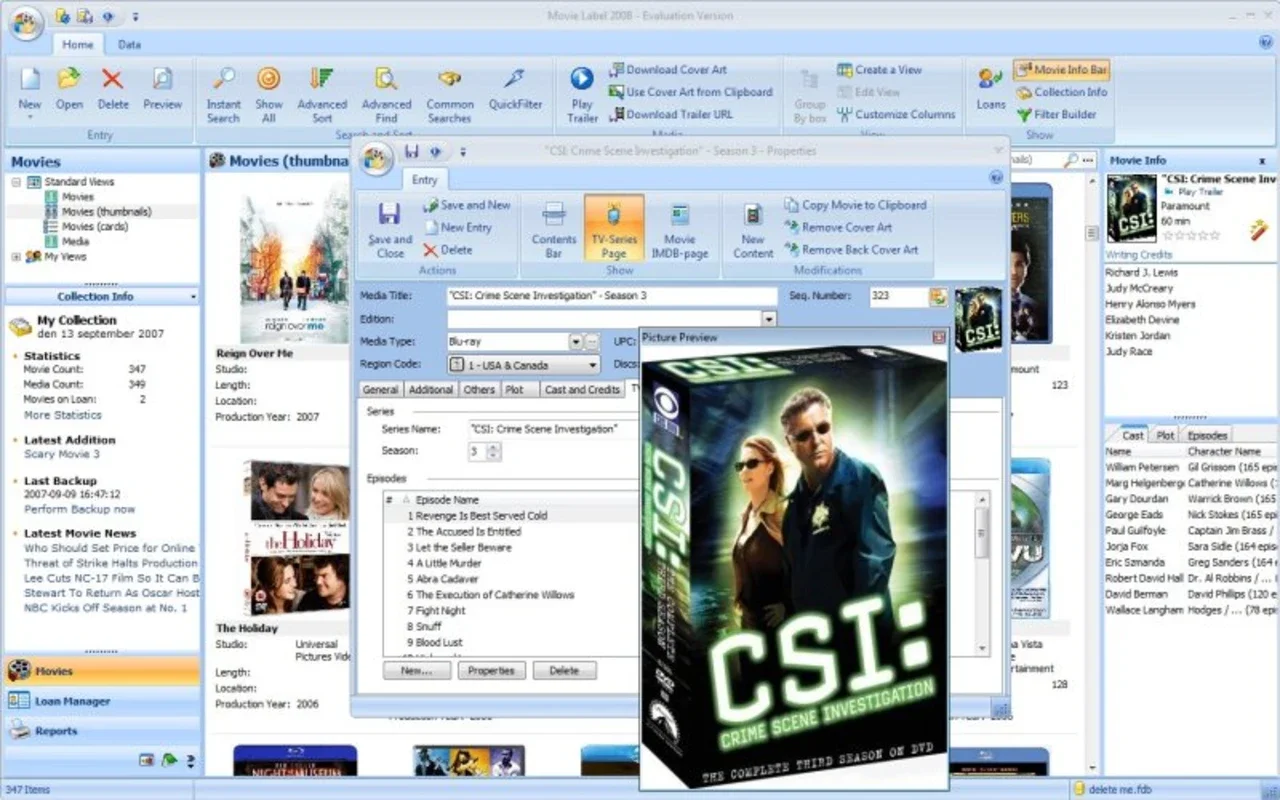Screen dimensions: 1280x800
Task: Click Download Trailer URL
Action: (671, 114)
